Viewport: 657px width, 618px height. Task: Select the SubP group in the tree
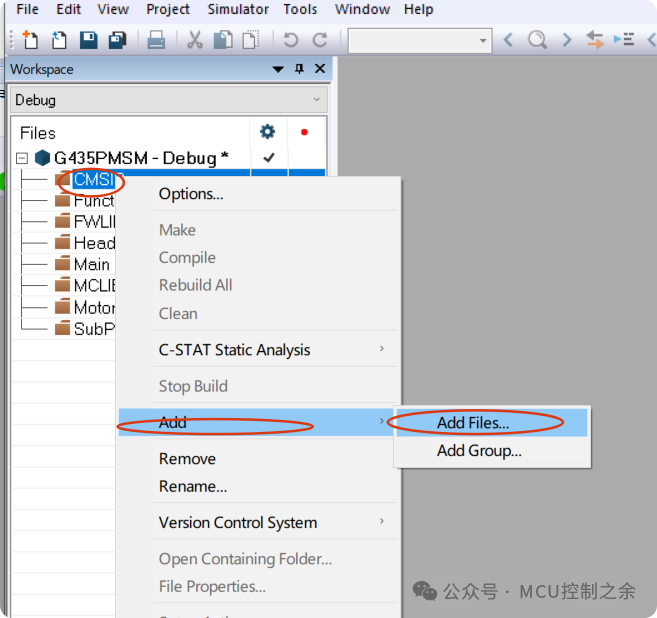94,329
